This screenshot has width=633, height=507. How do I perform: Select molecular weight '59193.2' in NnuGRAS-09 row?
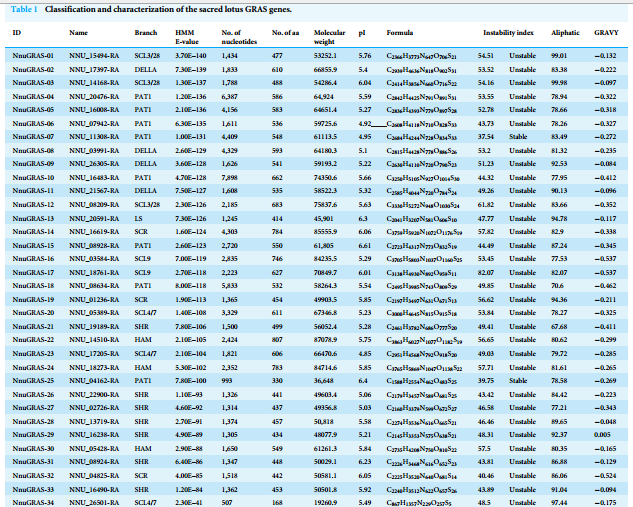(x=325, y=164)
